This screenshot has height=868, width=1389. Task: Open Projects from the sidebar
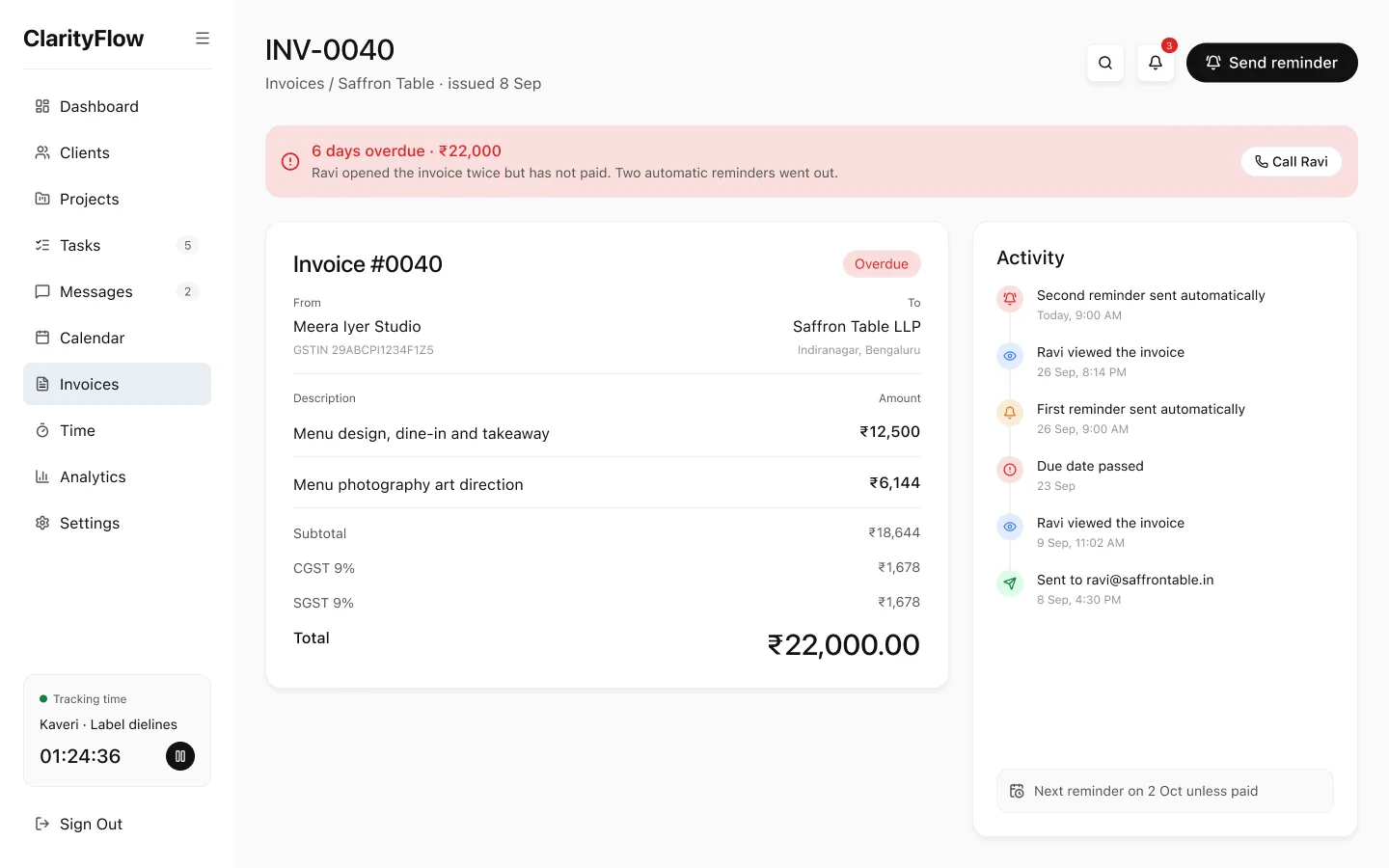pos(117,199)
